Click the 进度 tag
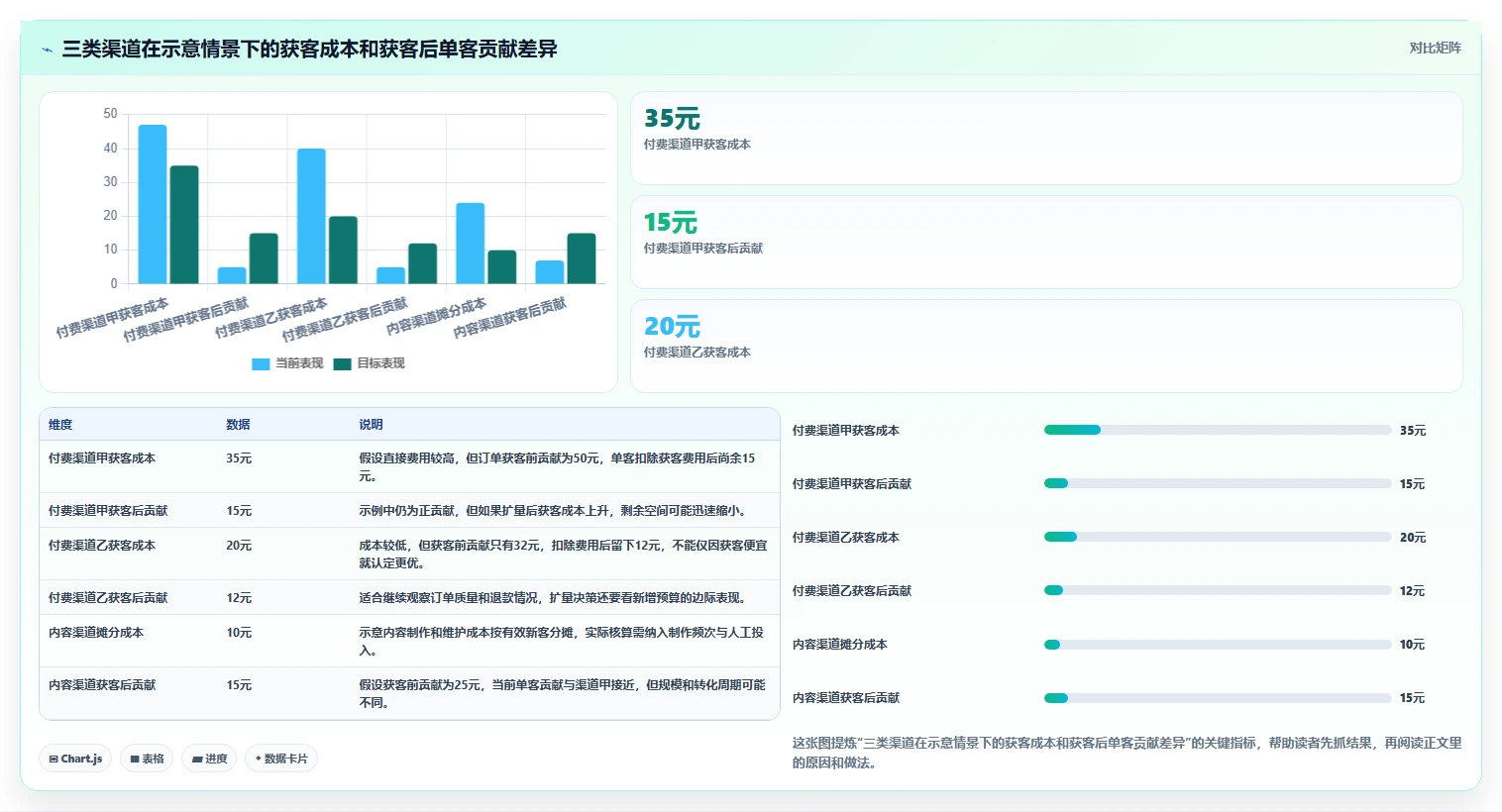1502x812 pixels. [x=209, y=759]
